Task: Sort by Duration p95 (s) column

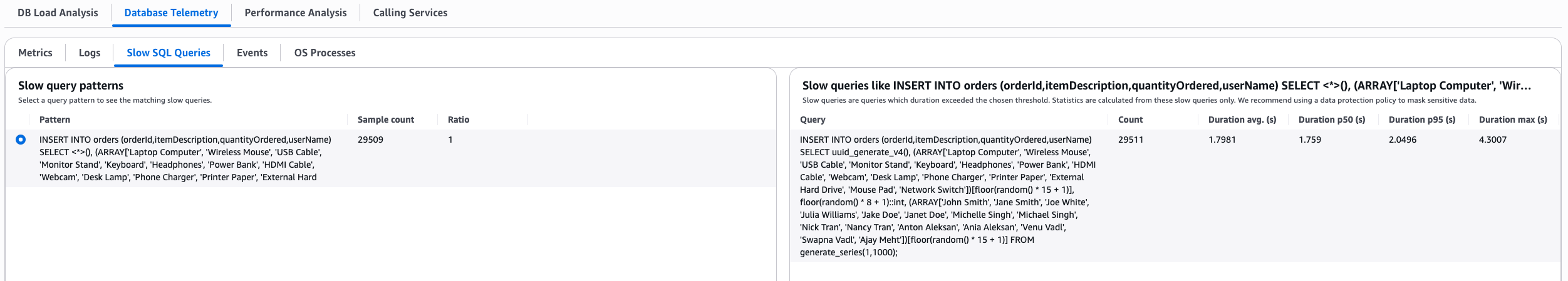Action: point(1421,120)
